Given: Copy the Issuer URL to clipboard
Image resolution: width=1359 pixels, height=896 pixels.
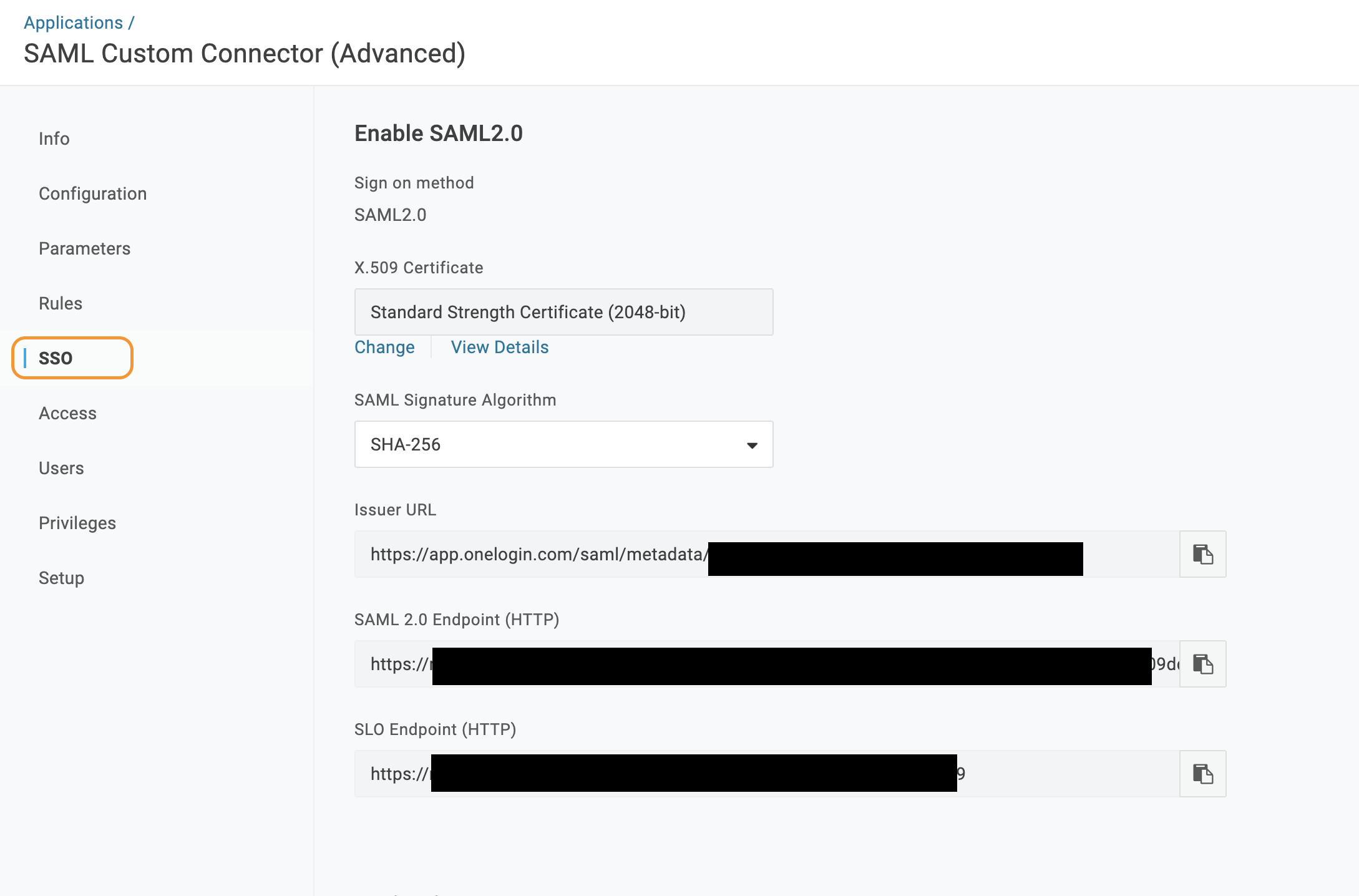Looking at the screenshot, I should [x=1202, y=554].
